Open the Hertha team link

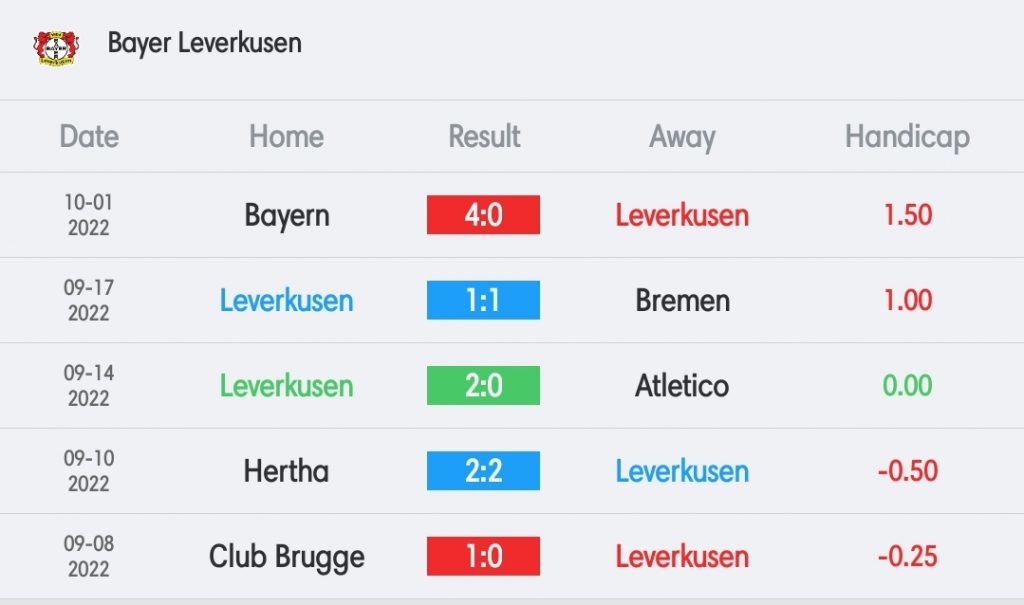coord(286,471)
